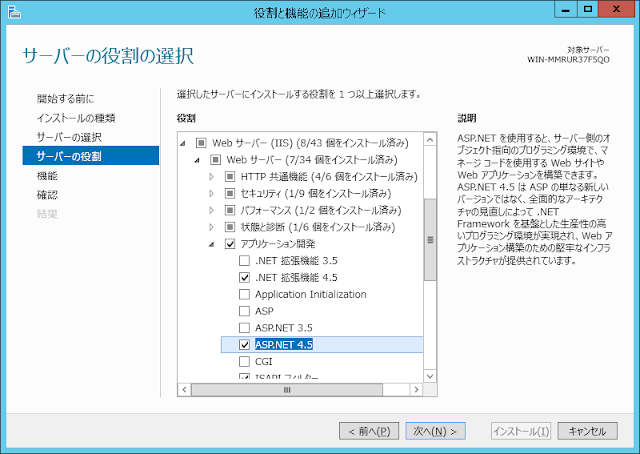The image size is (640, 454).
Task: Go to the 機能 step
Action: [x=47, y=176]
